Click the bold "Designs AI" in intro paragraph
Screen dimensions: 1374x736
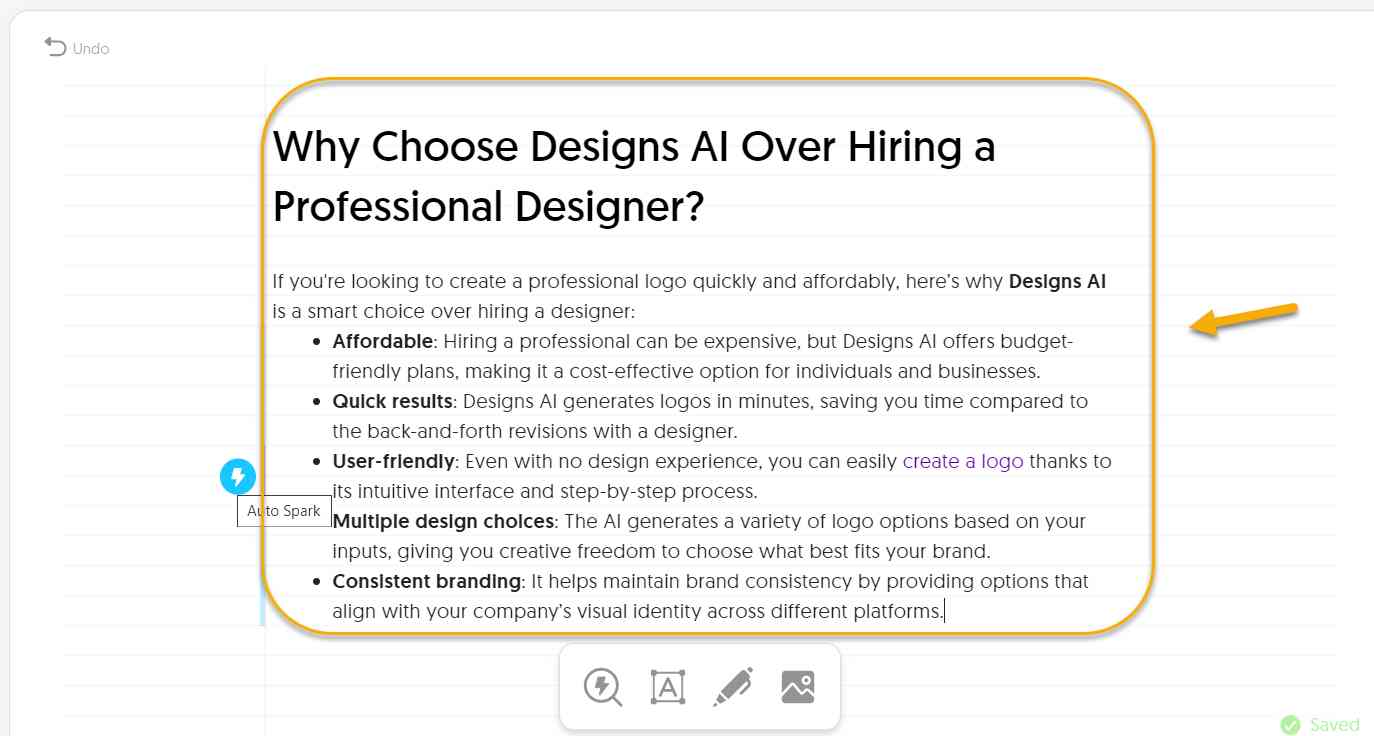point(1057,281)
